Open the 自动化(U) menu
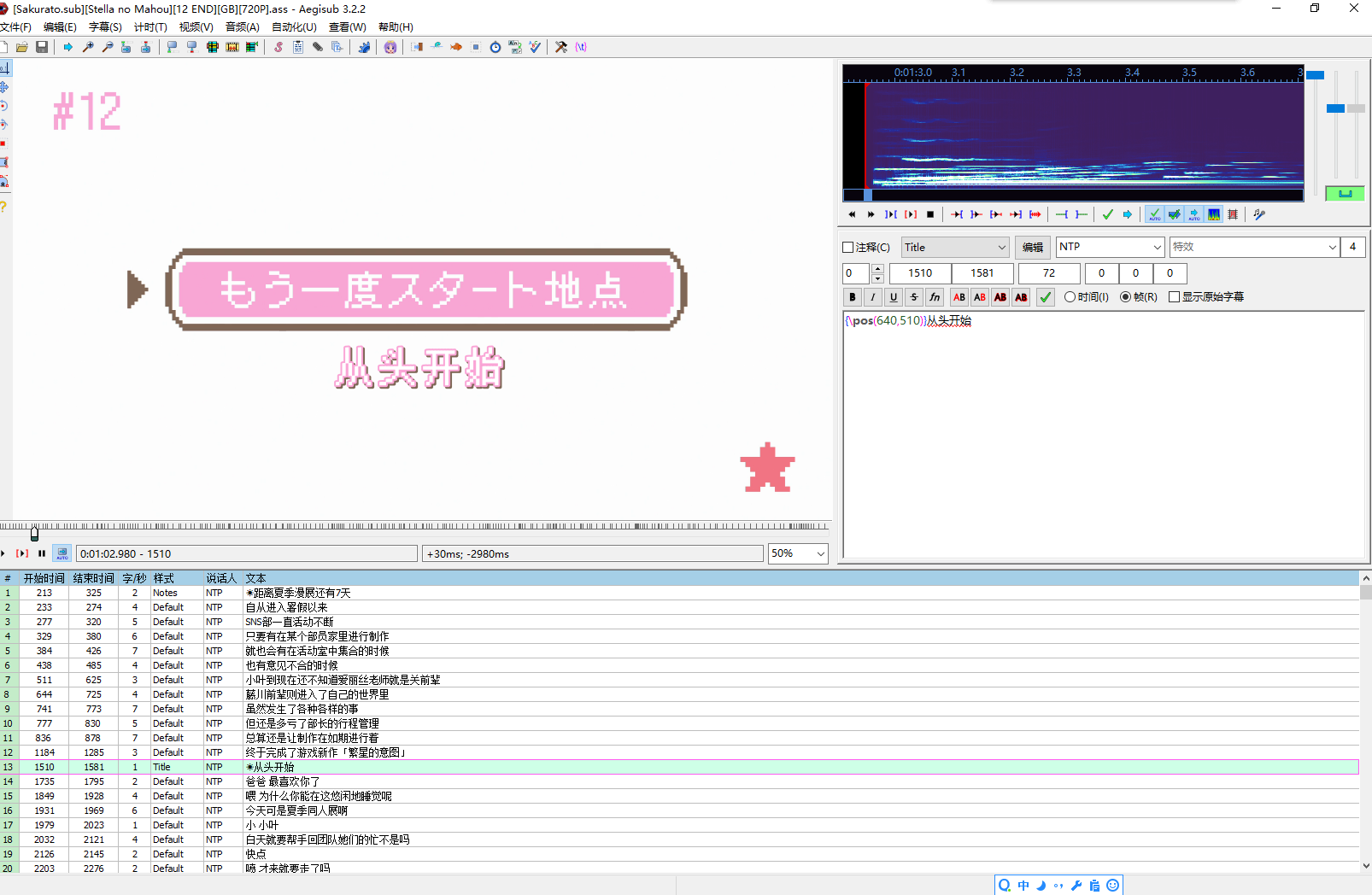 294,27
